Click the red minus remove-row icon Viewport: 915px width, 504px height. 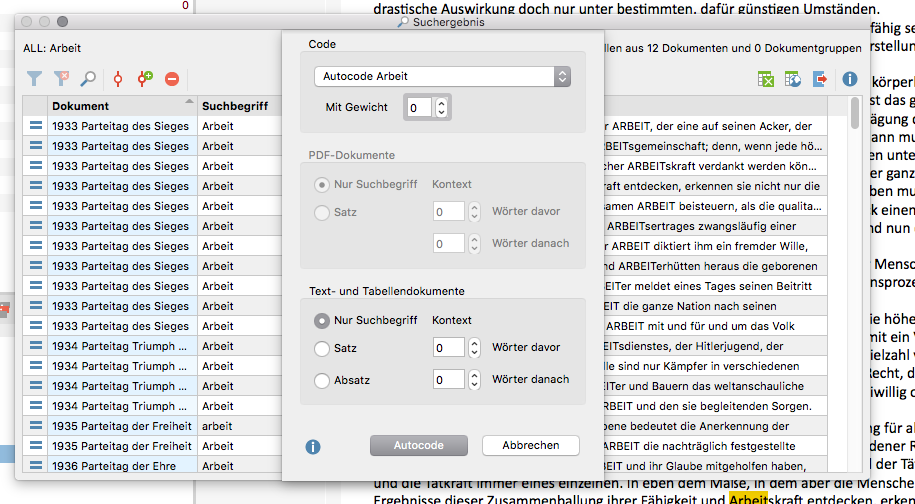coord(172,79)
